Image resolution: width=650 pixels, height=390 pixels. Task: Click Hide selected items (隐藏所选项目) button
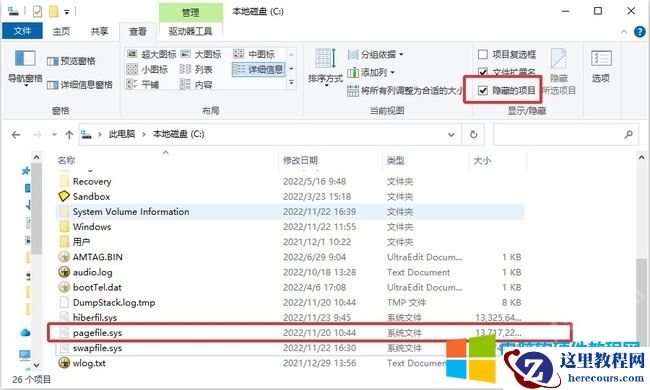pos(559,72)
